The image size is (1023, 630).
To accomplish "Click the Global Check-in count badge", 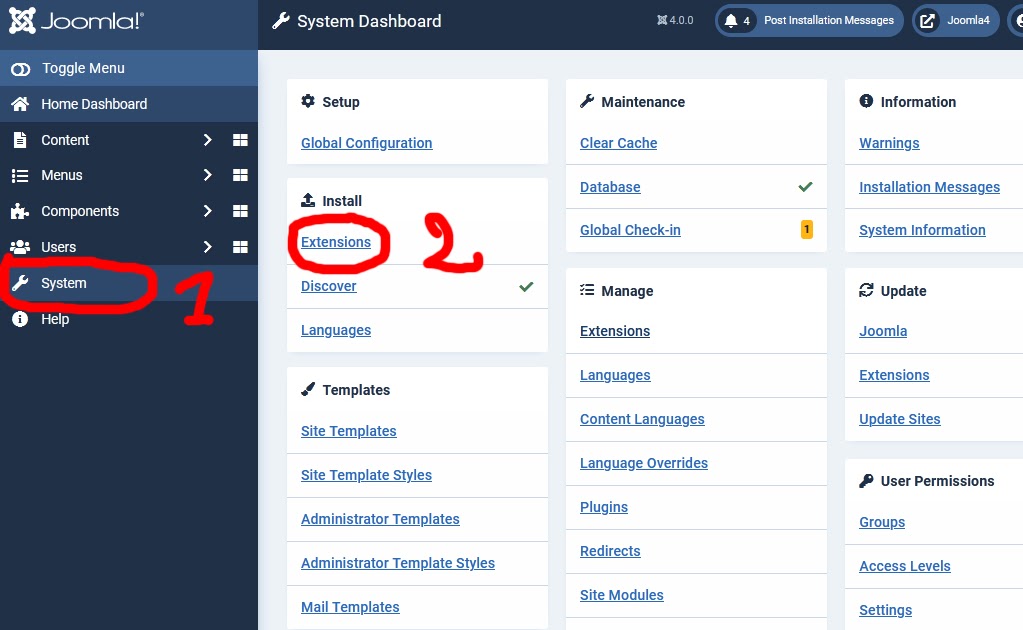I will (807, 230).
